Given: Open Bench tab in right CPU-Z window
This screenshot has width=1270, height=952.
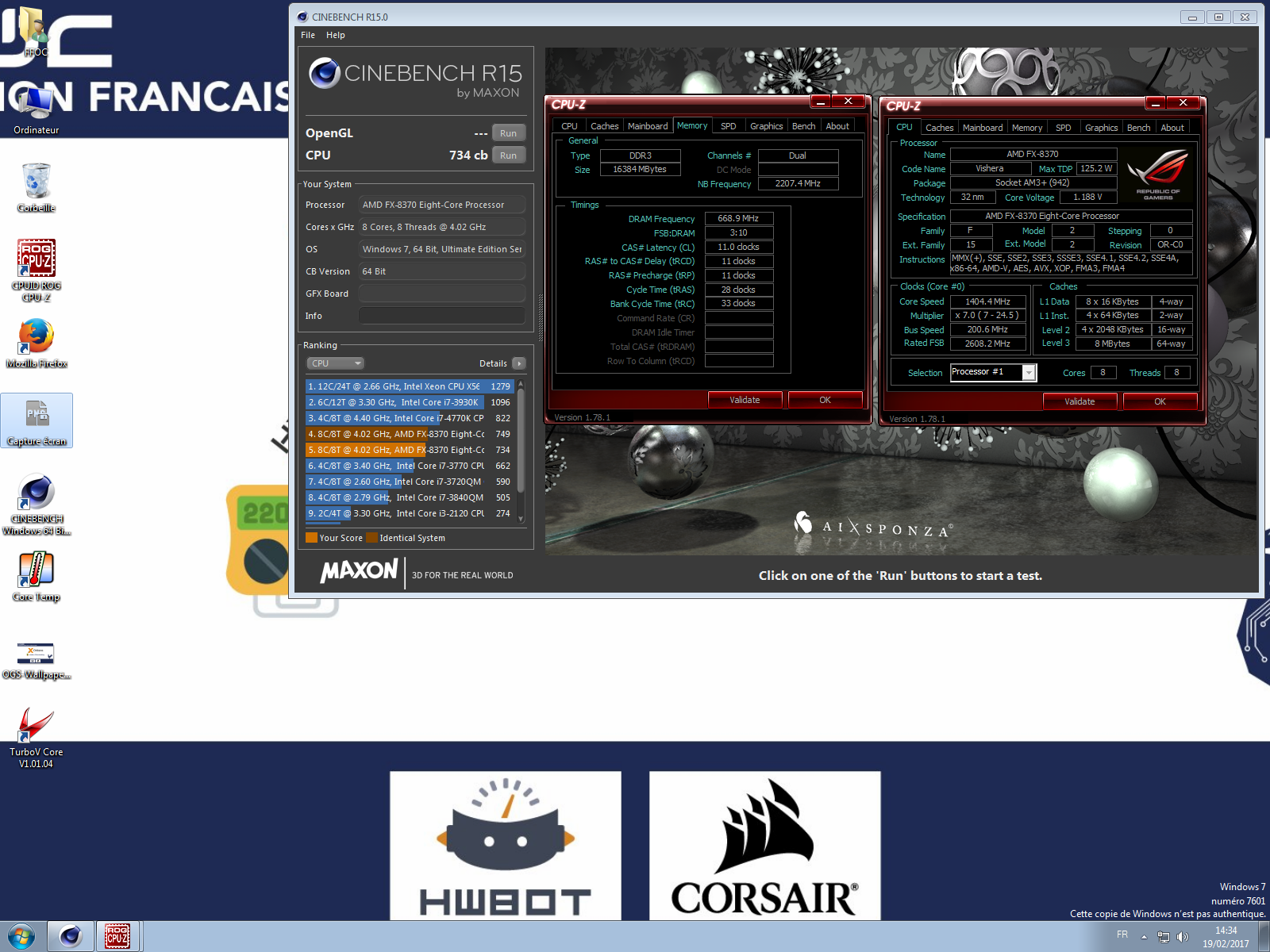Looking at the screenshot, I should pos(1138,128).
